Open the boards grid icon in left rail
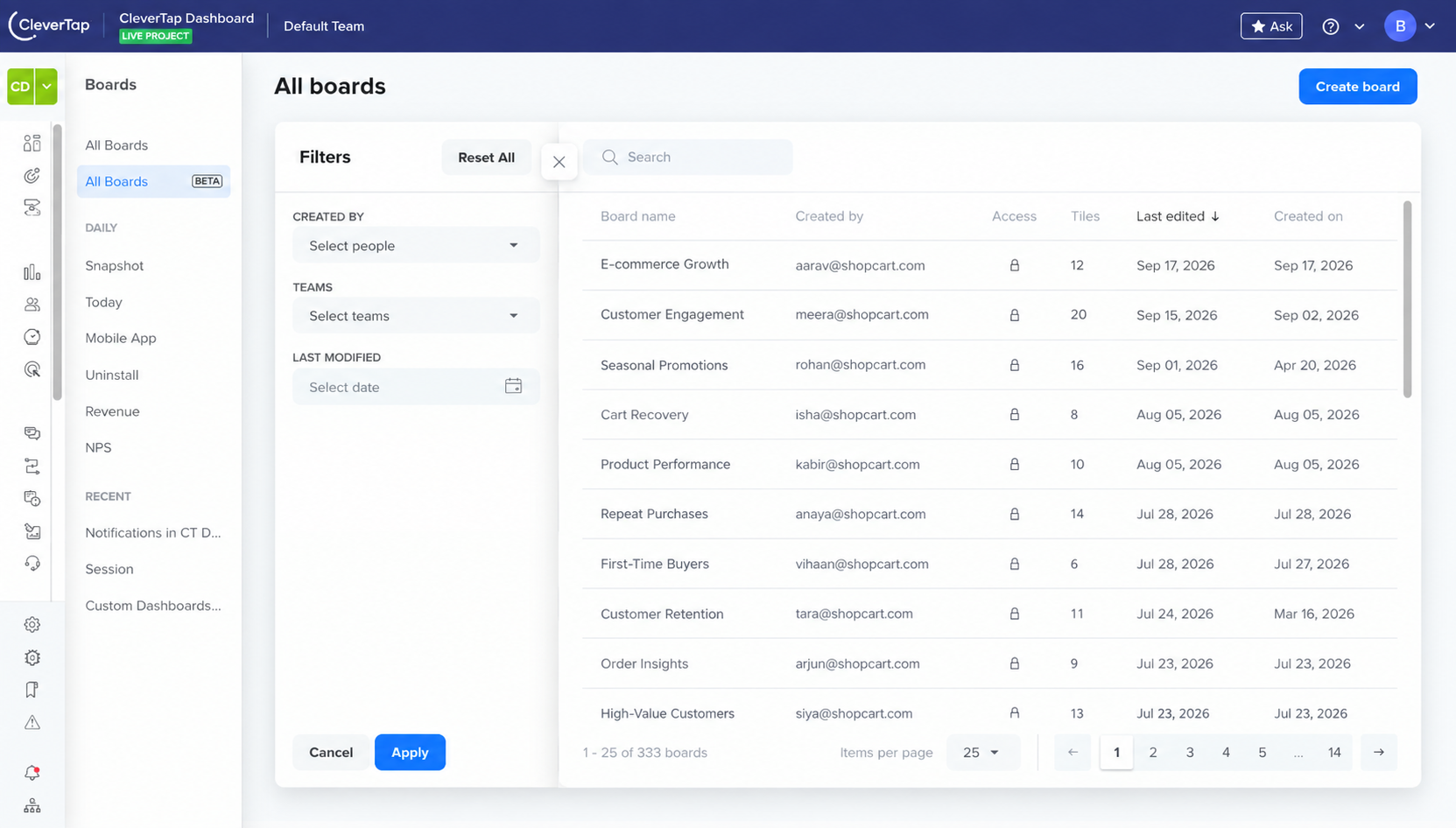 click(32, 143)
